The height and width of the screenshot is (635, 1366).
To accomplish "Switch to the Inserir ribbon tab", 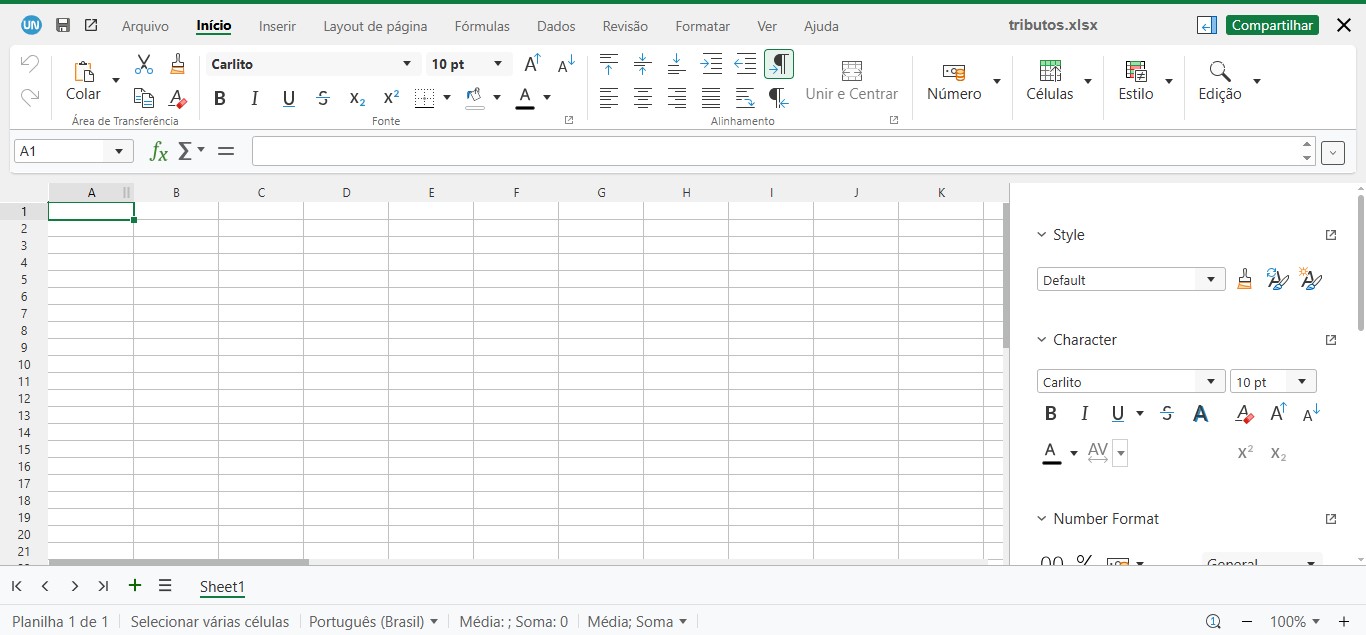I will (277, 26).
